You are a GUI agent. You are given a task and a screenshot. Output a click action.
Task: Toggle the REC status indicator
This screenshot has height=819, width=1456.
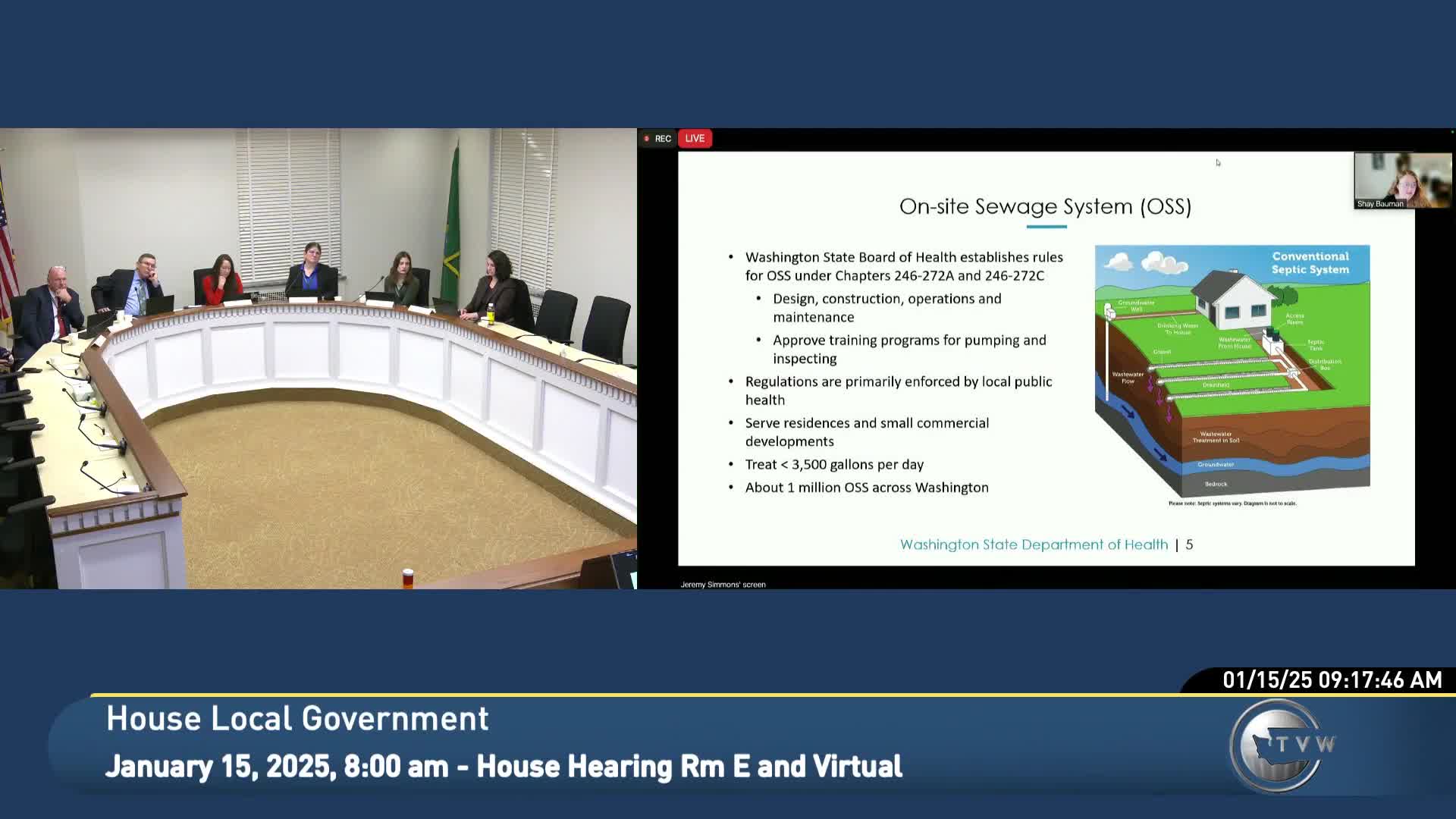coord(657,138)
